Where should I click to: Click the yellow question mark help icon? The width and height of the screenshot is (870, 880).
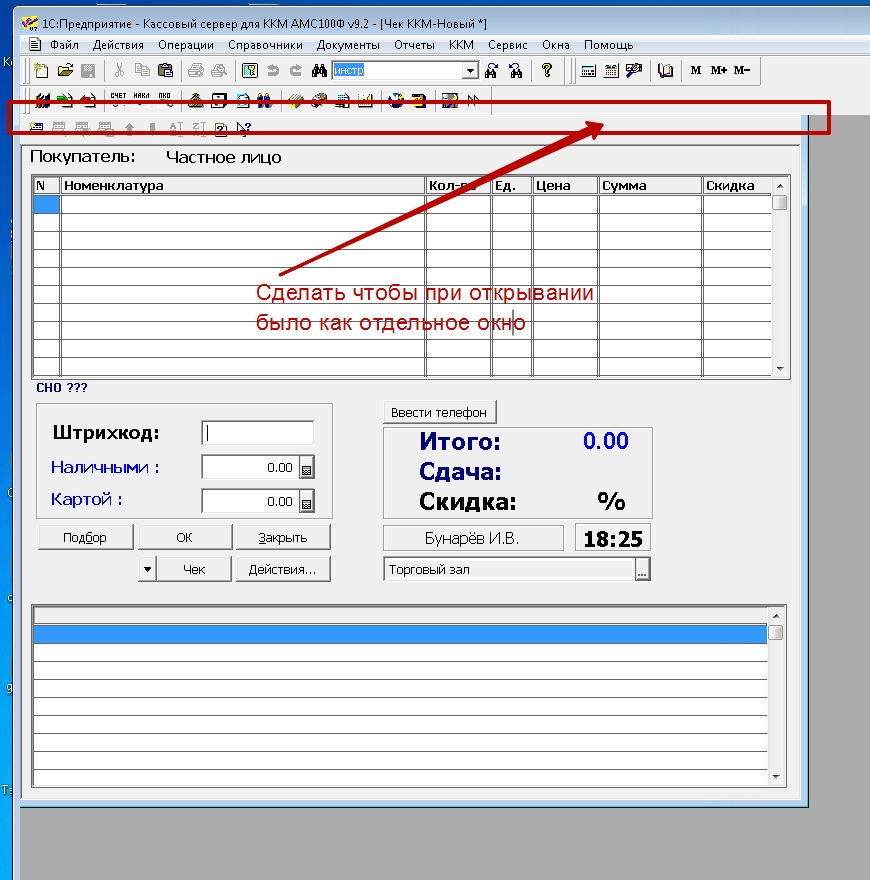pos(546,70)
